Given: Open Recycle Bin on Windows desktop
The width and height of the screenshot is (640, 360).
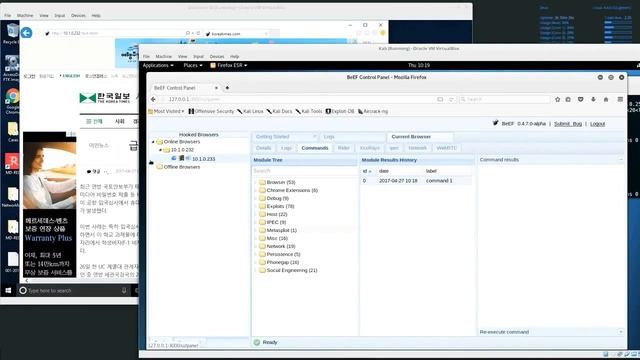Looking at the screenshot, I should [x=11, y=33].
